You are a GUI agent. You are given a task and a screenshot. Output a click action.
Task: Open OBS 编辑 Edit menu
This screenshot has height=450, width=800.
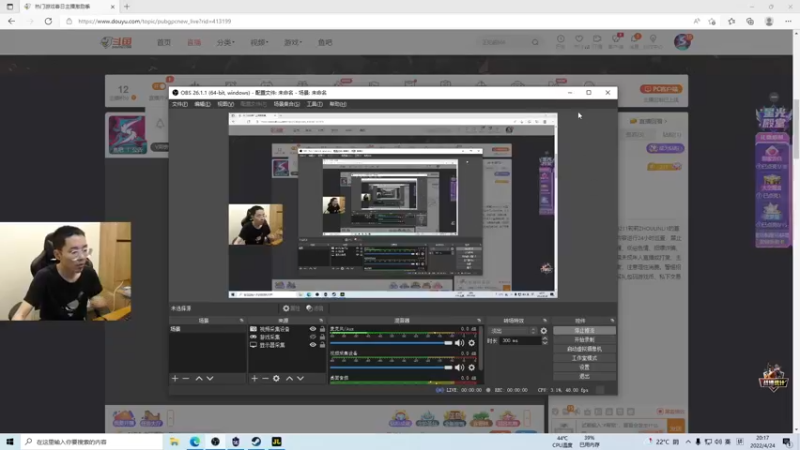(x=202, y=104)
